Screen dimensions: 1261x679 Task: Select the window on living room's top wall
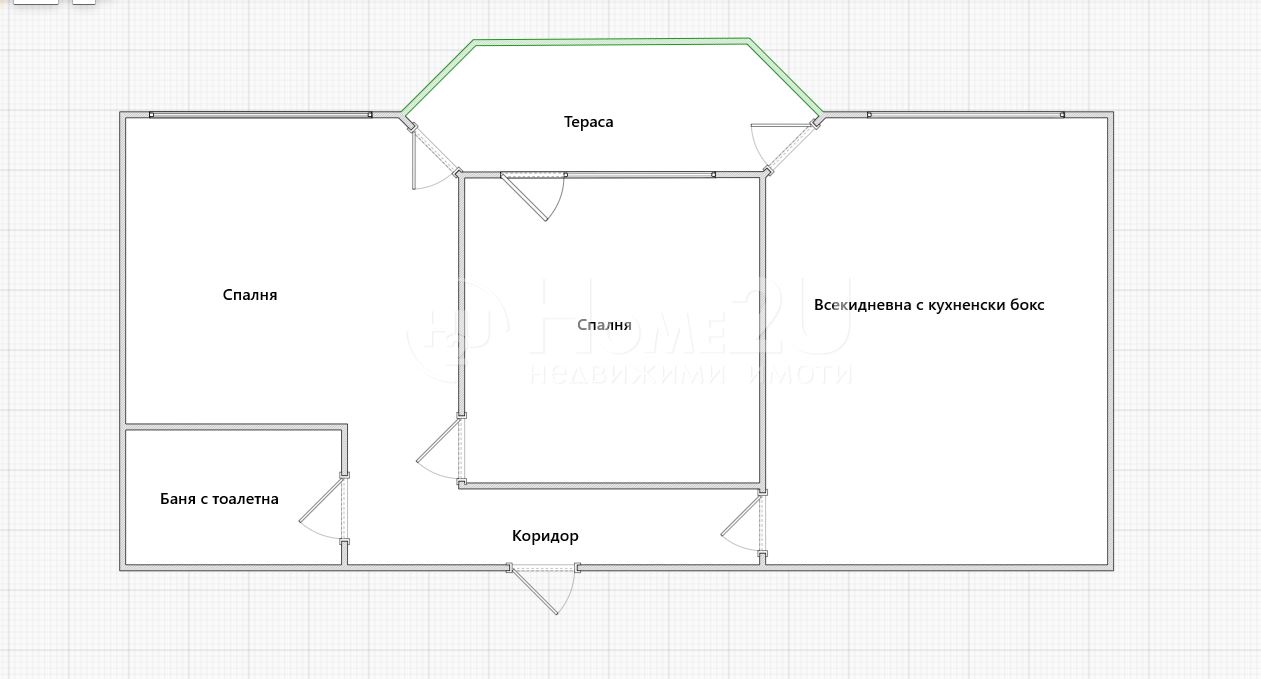click(965, 115)
